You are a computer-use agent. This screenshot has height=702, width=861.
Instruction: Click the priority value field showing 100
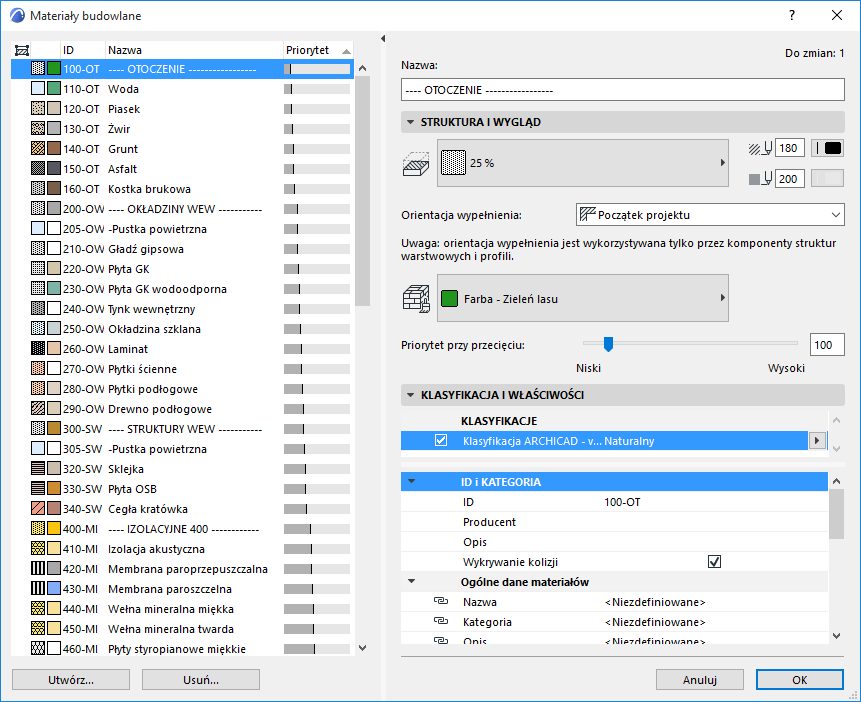pyautogui.click(x=826, y=345)
